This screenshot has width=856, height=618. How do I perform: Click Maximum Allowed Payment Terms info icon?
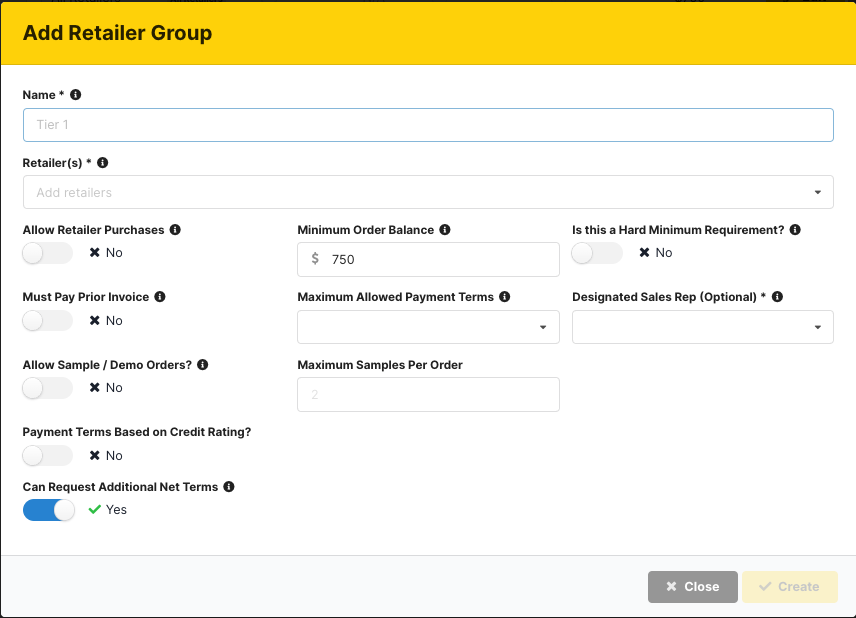click(x=505, y=297)
